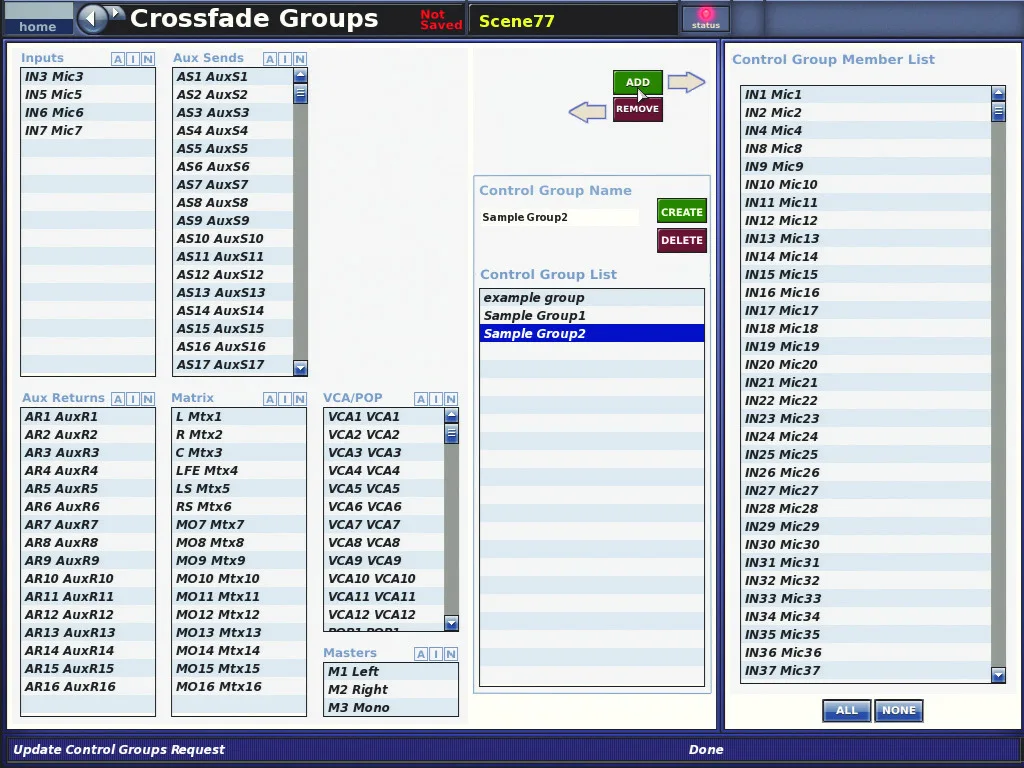The width and height of the screenshot is (1024, 768).
Task: Select 'AS10 AuxS10' in Aux Sends
Action: (233, 238)
